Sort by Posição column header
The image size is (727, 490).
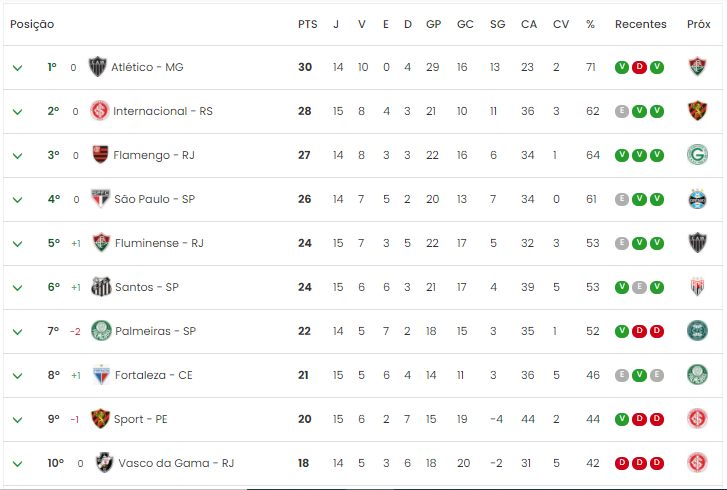(x=32, y=24)
